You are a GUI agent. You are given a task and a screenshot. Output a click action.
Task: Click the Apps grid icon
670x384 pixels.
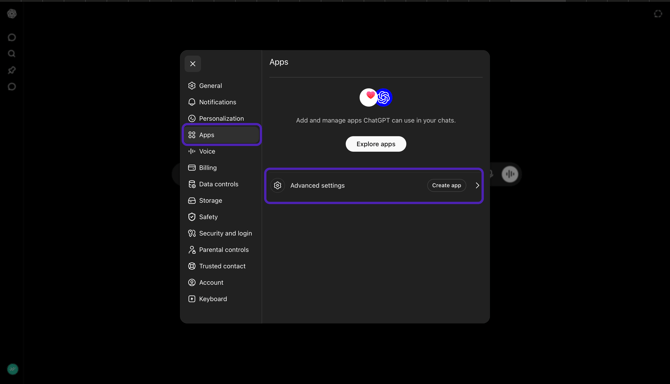192,135
